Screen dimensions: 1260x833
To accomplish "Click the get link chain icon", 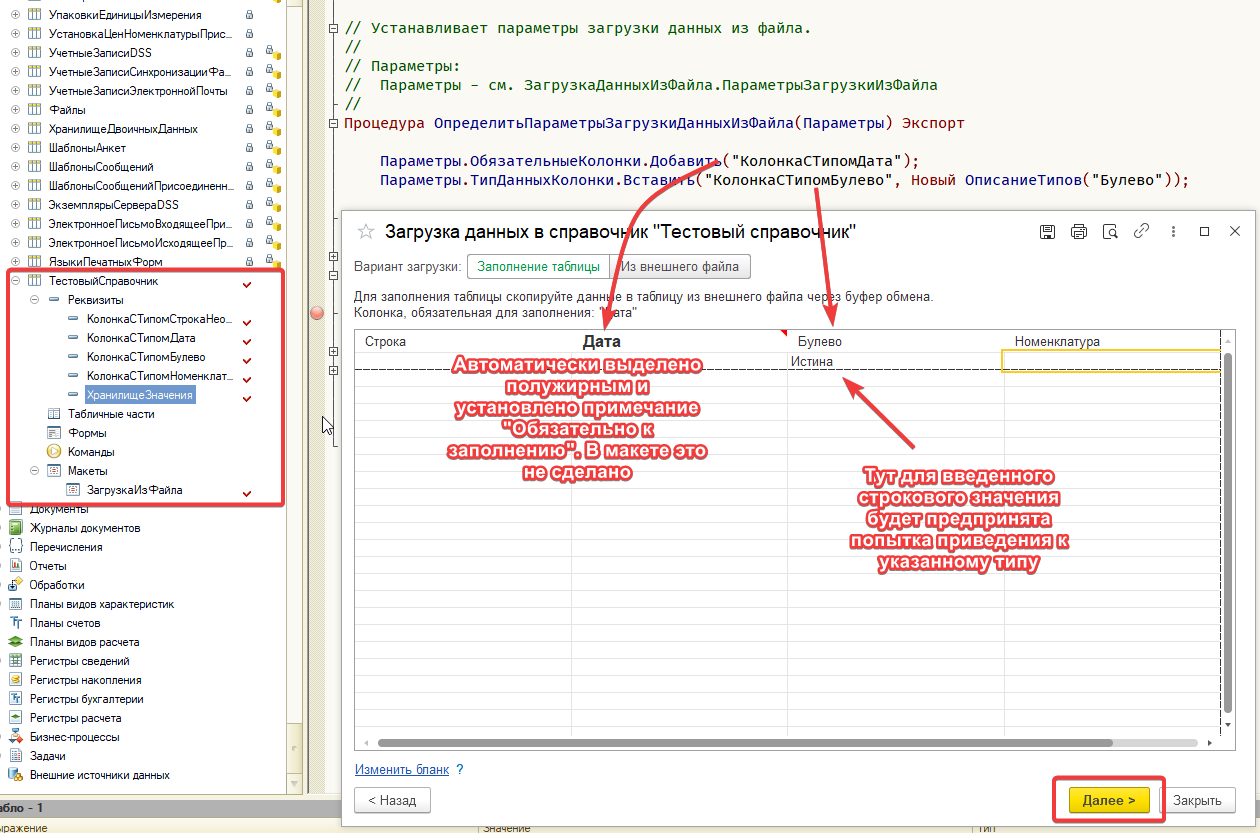I will tap(1141, 231).
